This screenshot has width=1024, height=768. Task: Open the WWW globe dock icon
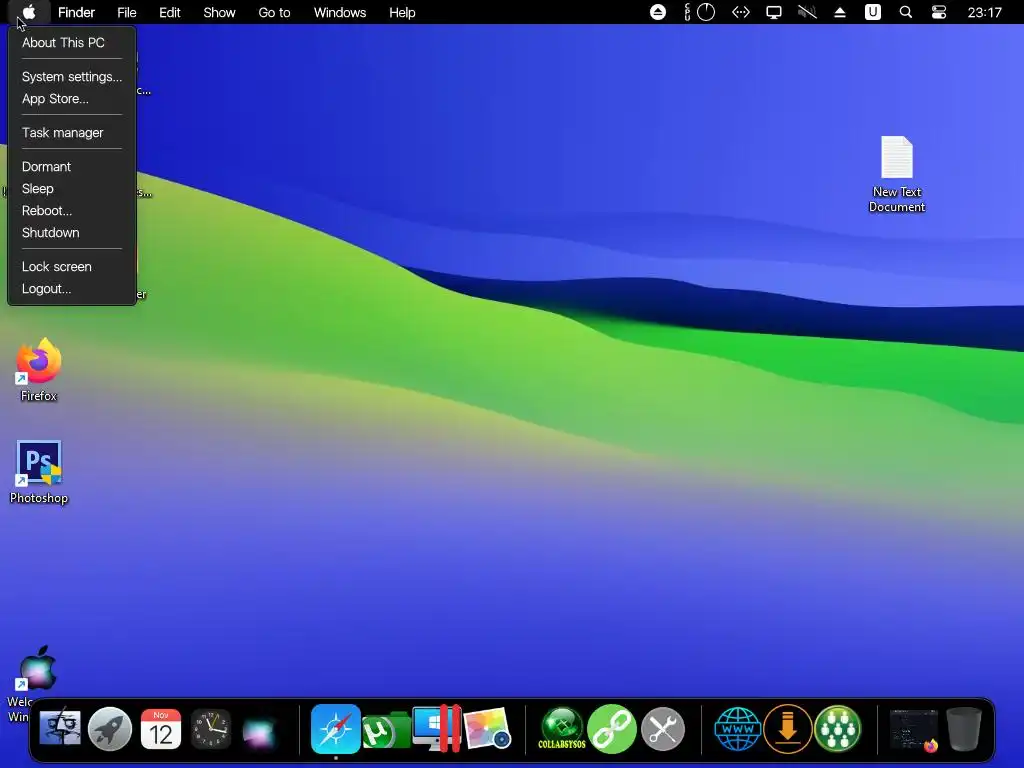pos(737,728)
